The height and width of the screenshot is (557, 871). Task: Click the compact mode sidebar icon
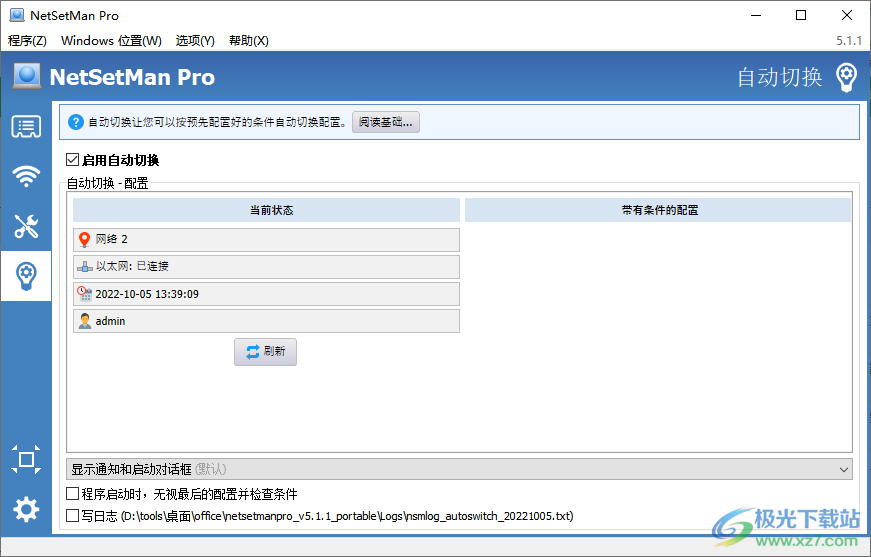26,459
